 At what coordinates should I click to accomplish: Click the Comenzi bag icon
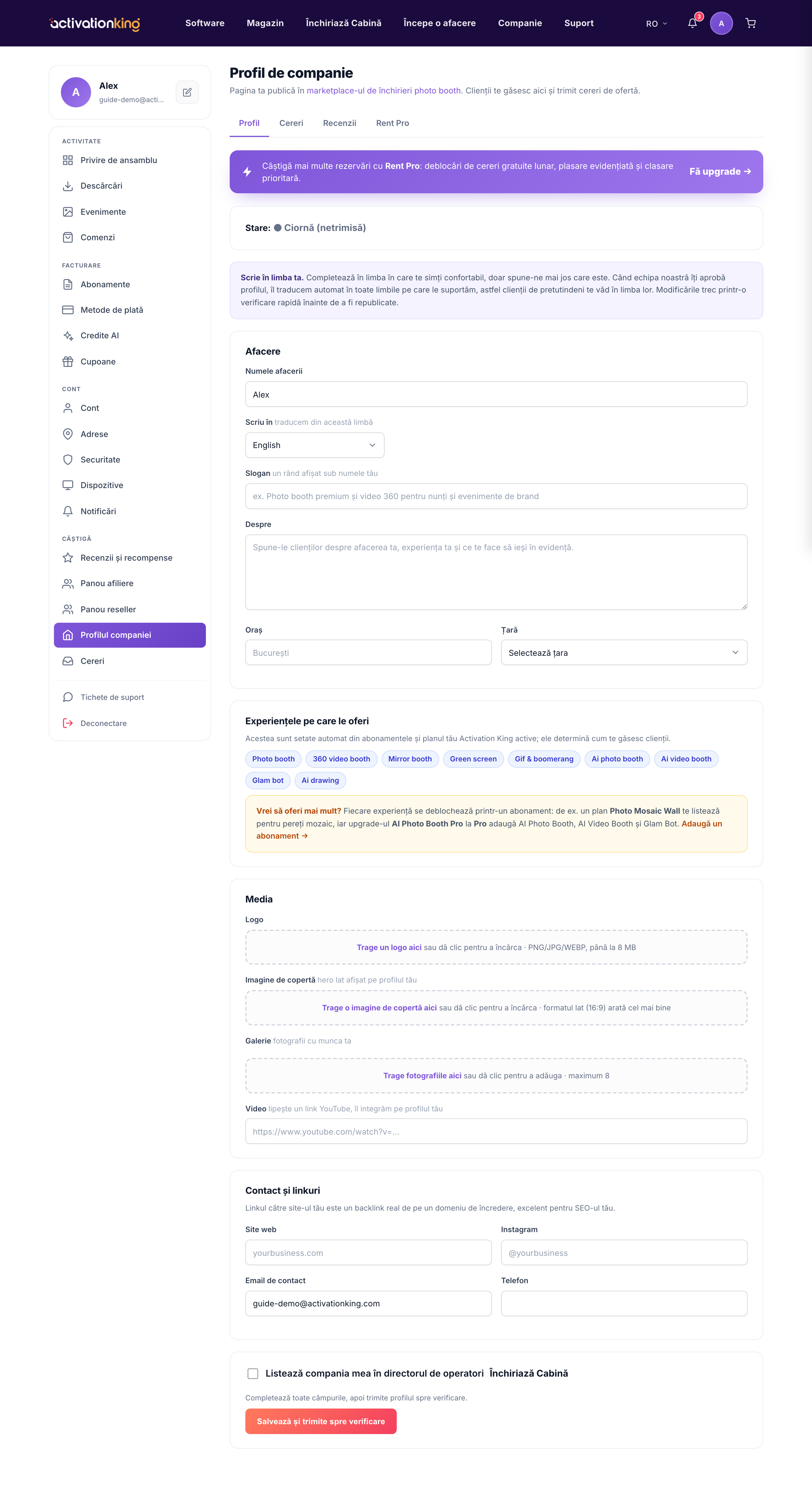tap(68, 237)
